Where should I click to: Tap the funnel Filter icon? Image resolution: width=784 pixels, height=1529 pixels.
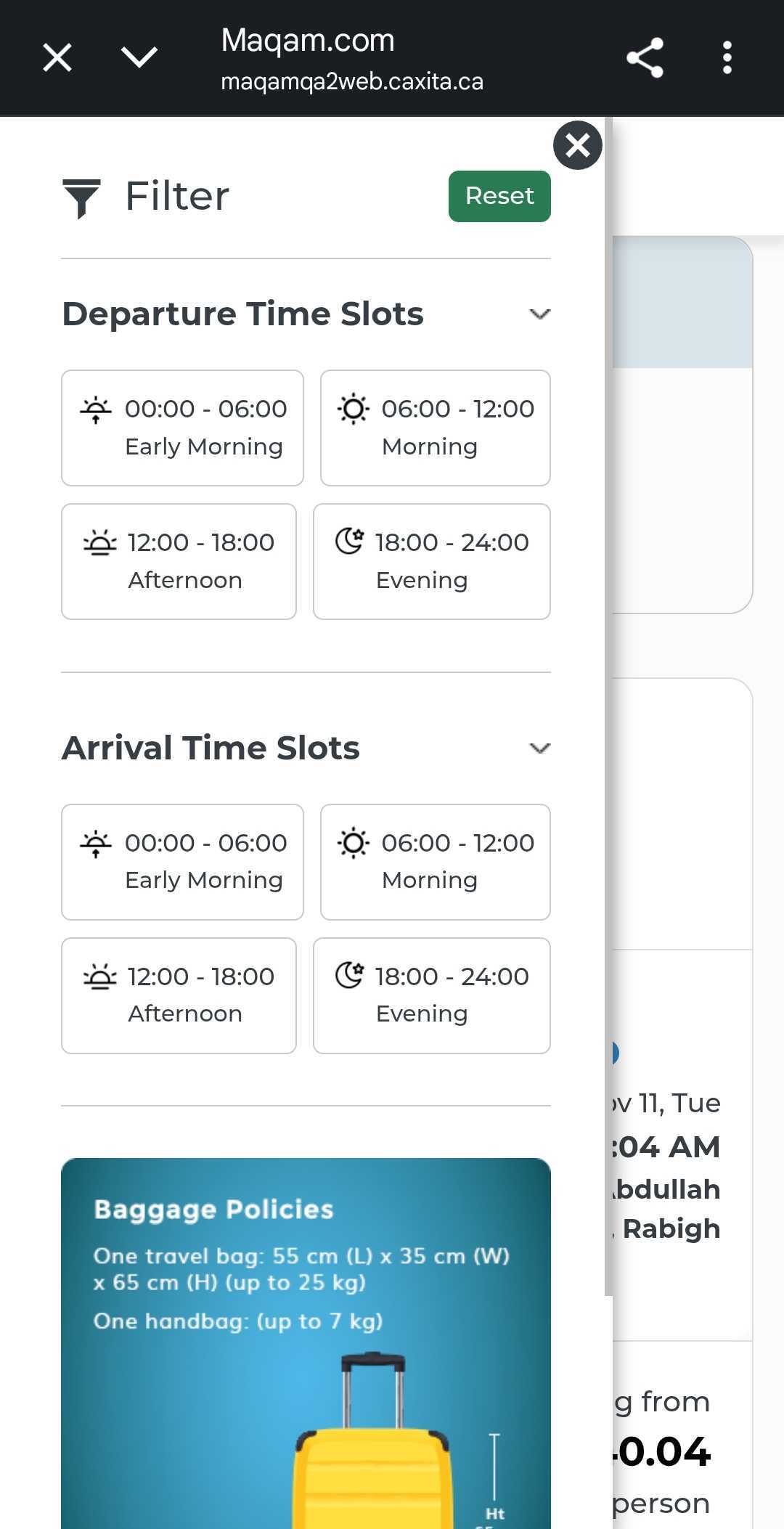click(81, 197)
